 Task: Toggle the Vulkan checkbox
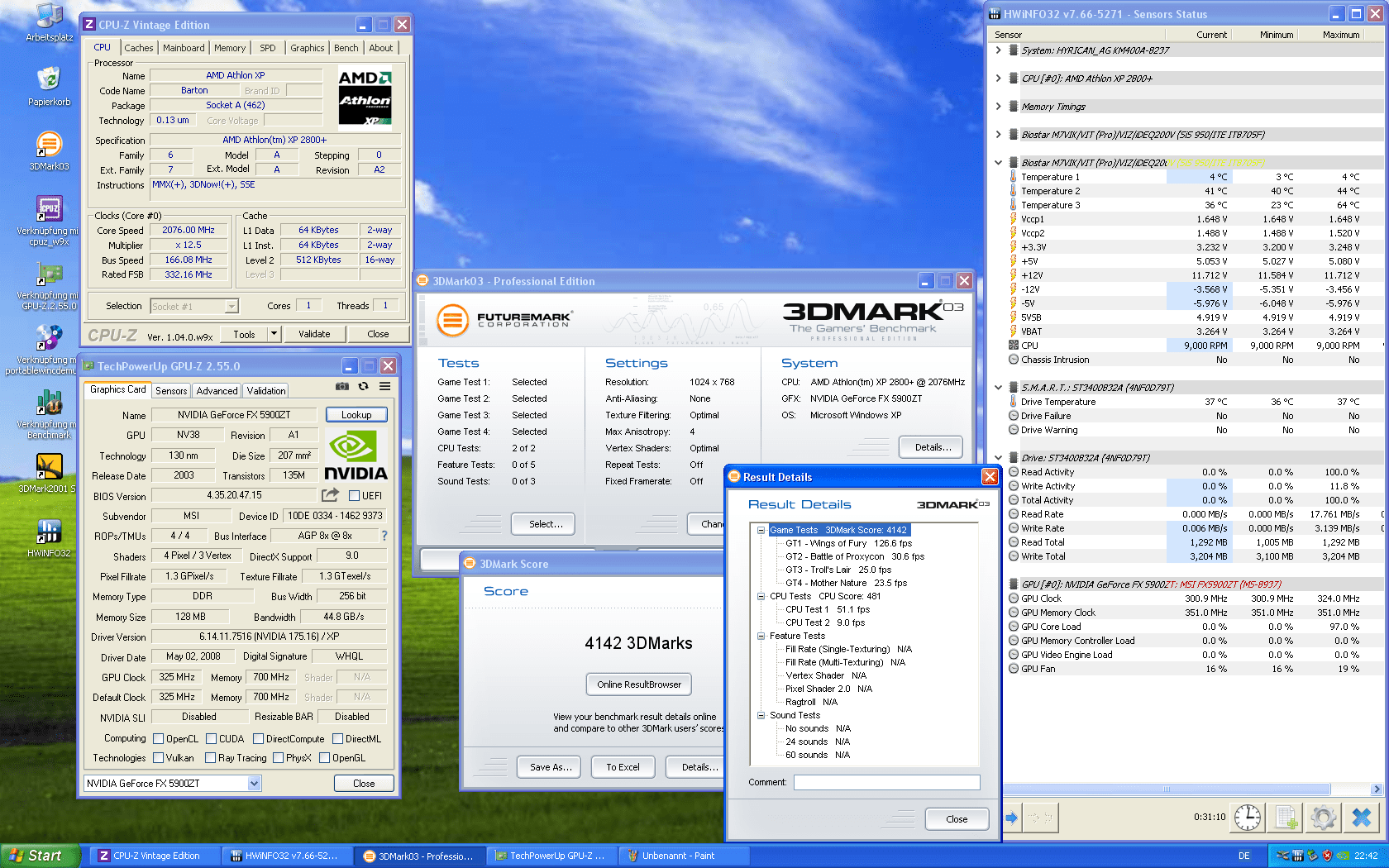159,758
